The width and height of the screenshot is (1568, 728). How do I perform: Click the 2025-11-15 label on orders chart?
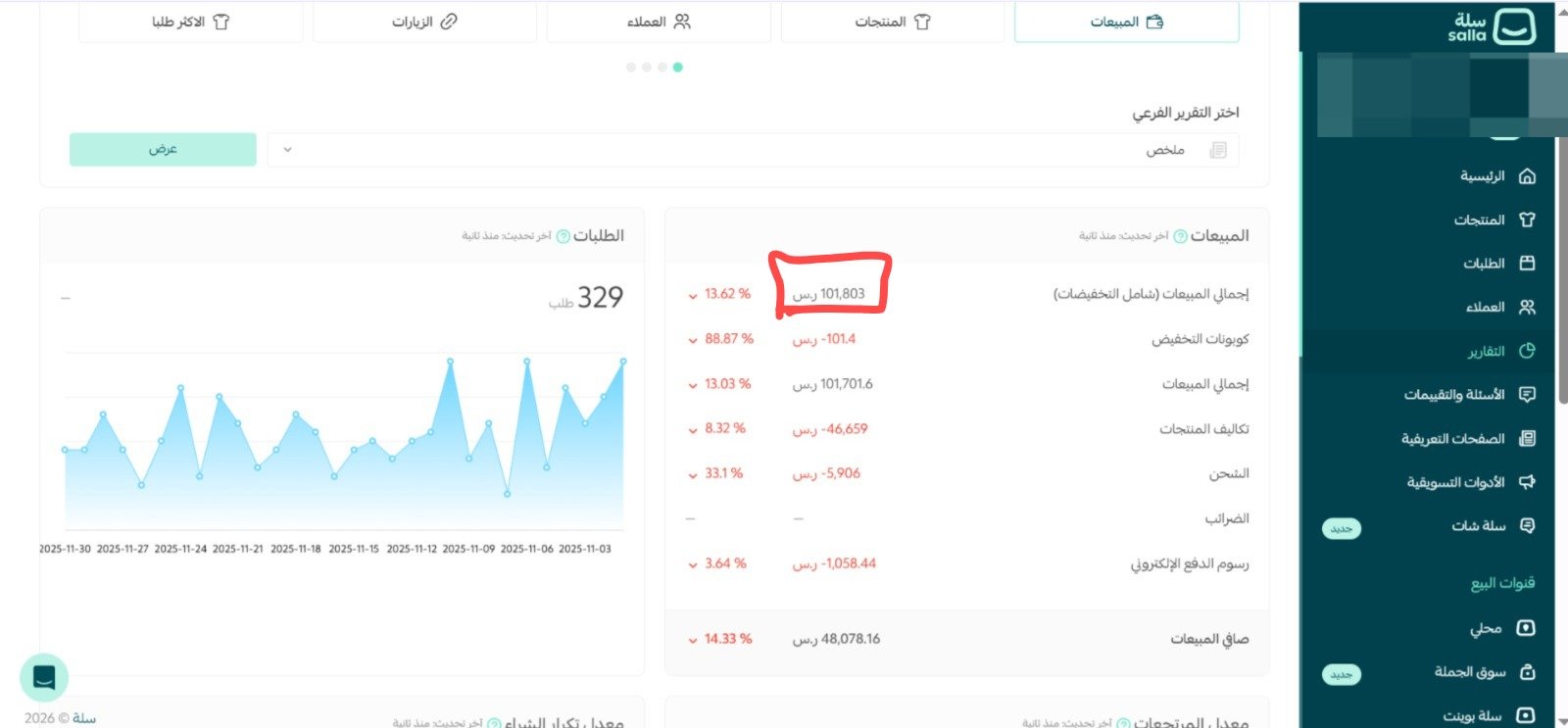pyautogui.click(x=354, y=549)
